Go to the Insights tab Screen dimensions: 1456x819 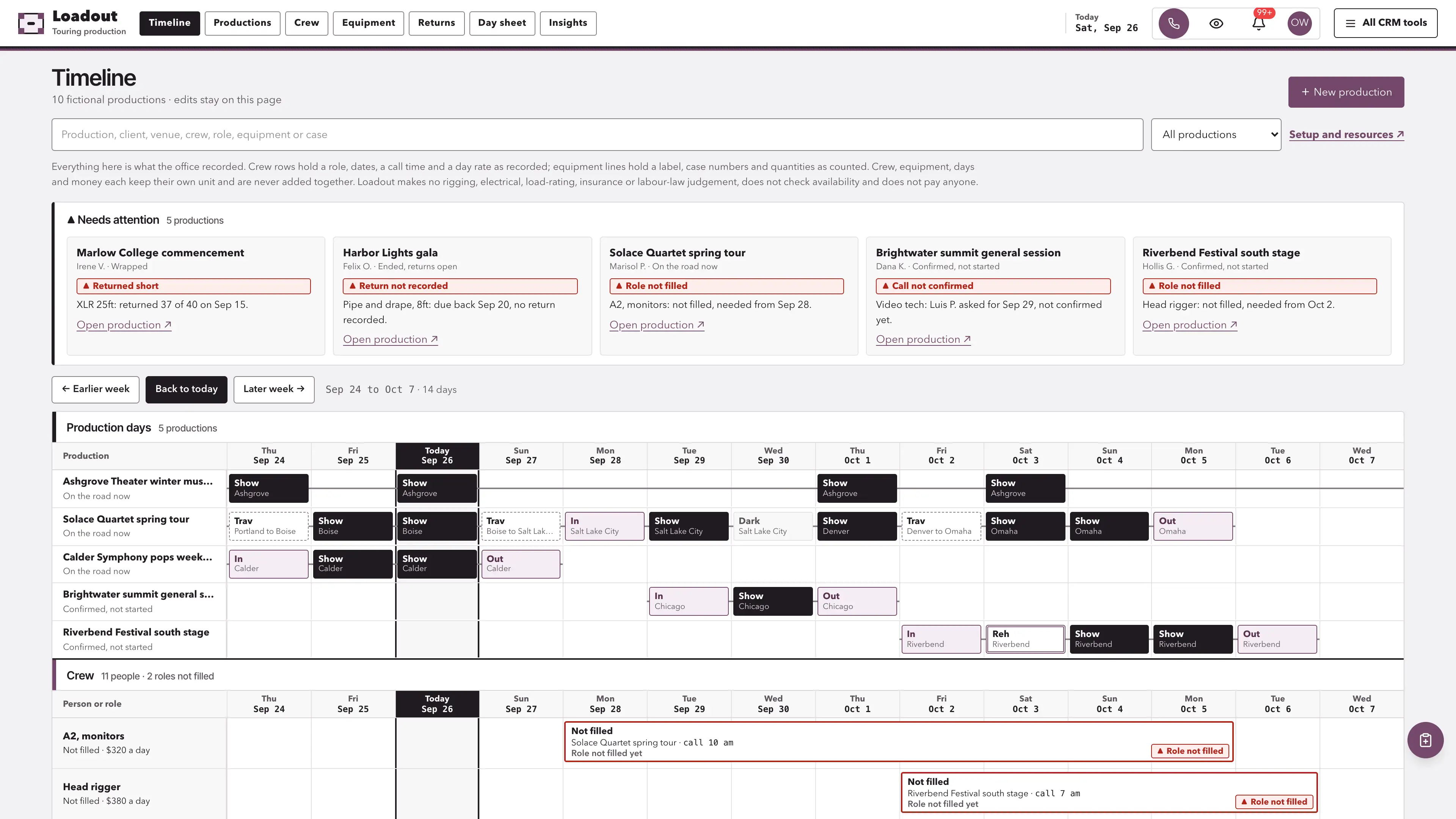(x=568, y=23)
